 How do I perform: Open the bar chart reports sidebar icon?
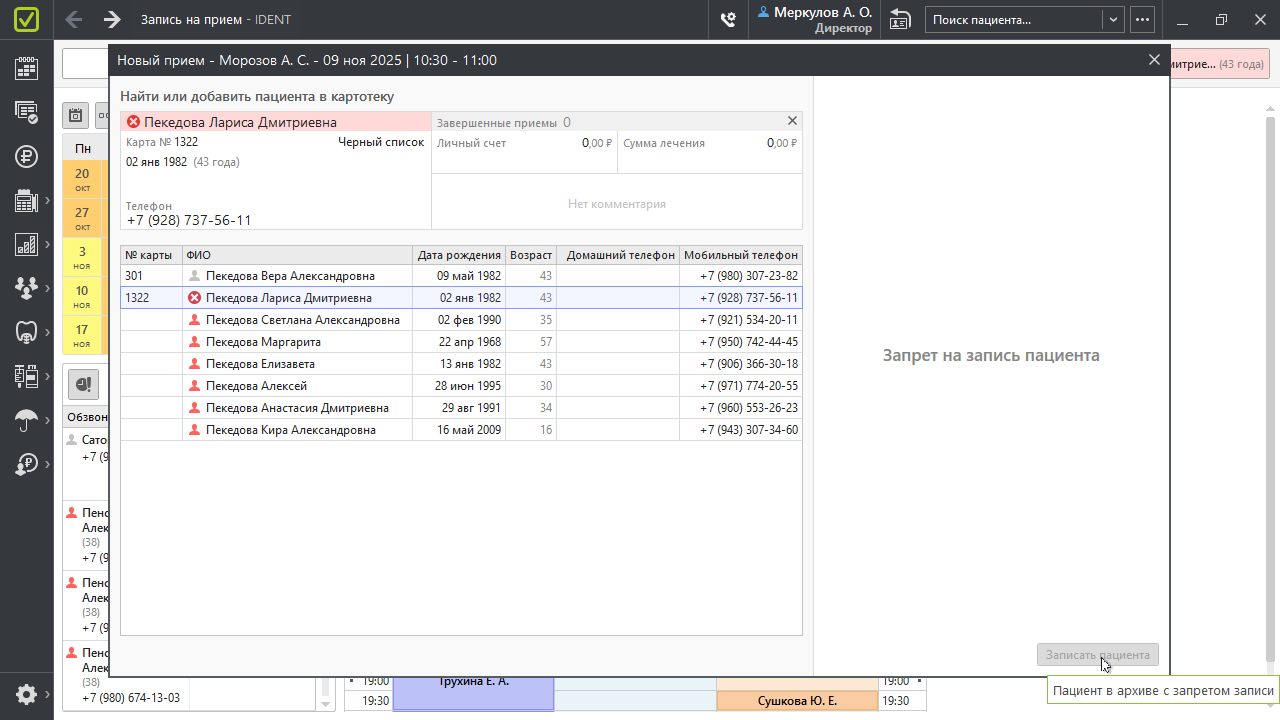point(26,244)
